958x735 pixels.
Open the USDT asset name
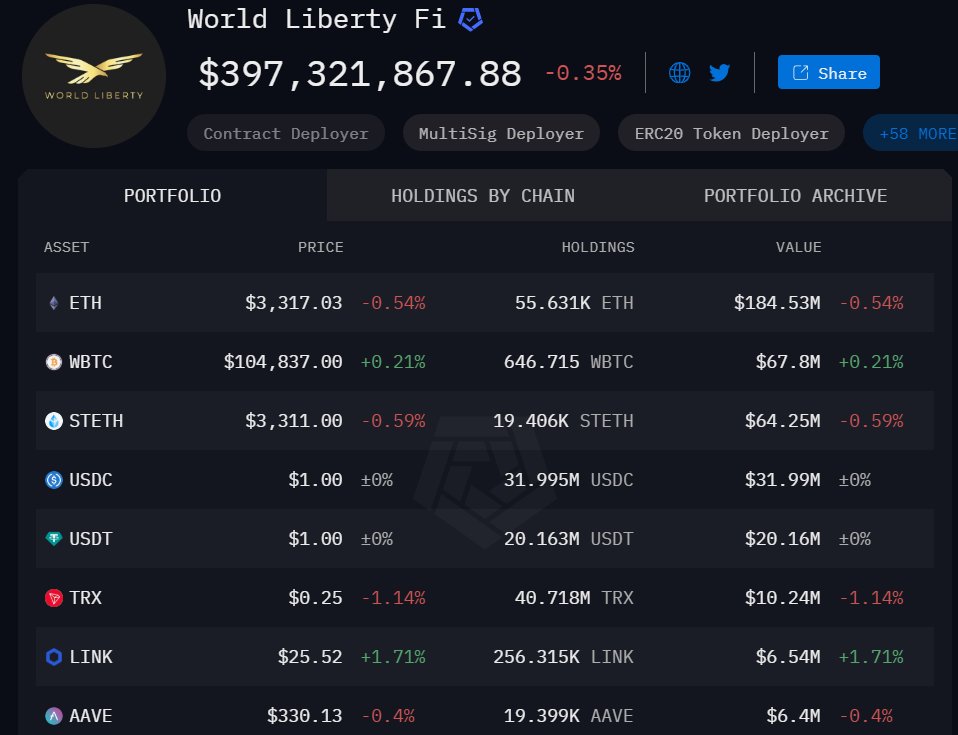tap(90, 538)
